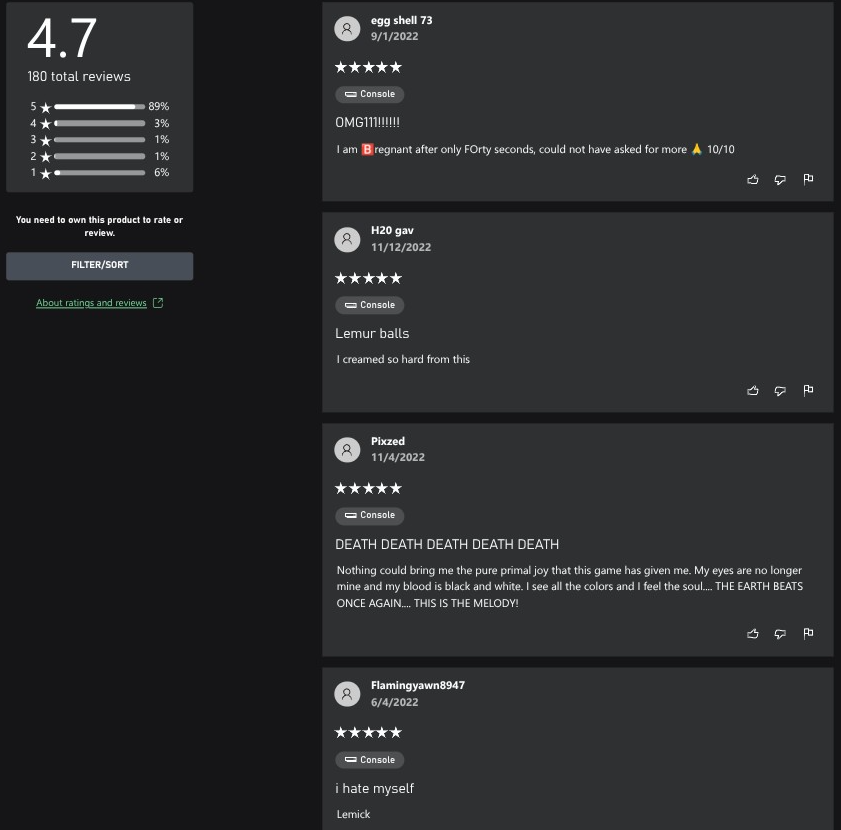The height and width of the screenshot is (830, 841).
Task: Open About ratings and reviews link
Action: click(x=91, y=303)
